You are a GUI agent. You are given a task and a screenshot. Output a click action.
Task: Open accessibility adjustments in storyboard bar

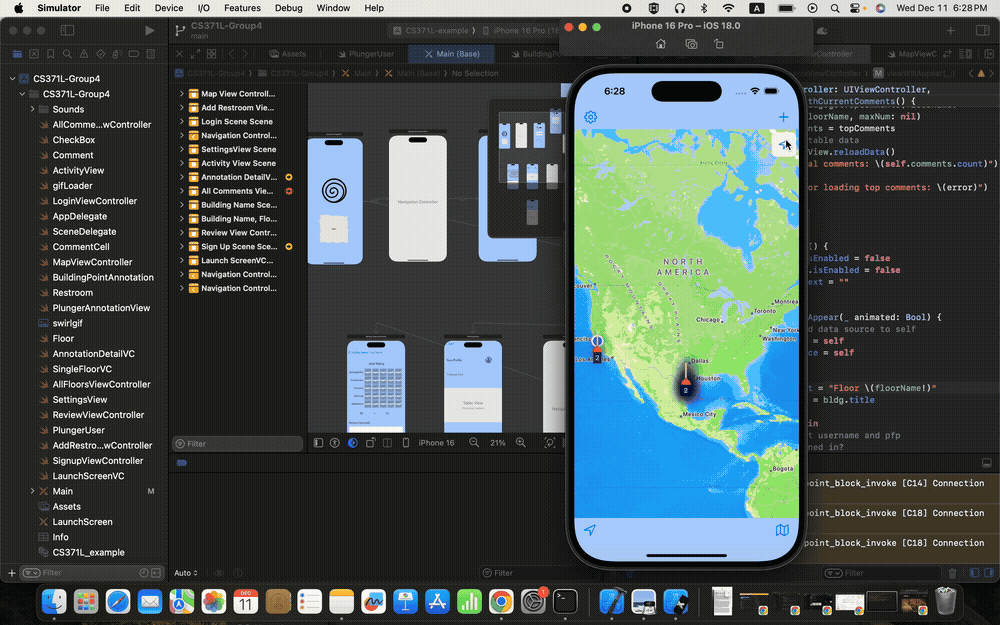[x=335, y=443]
